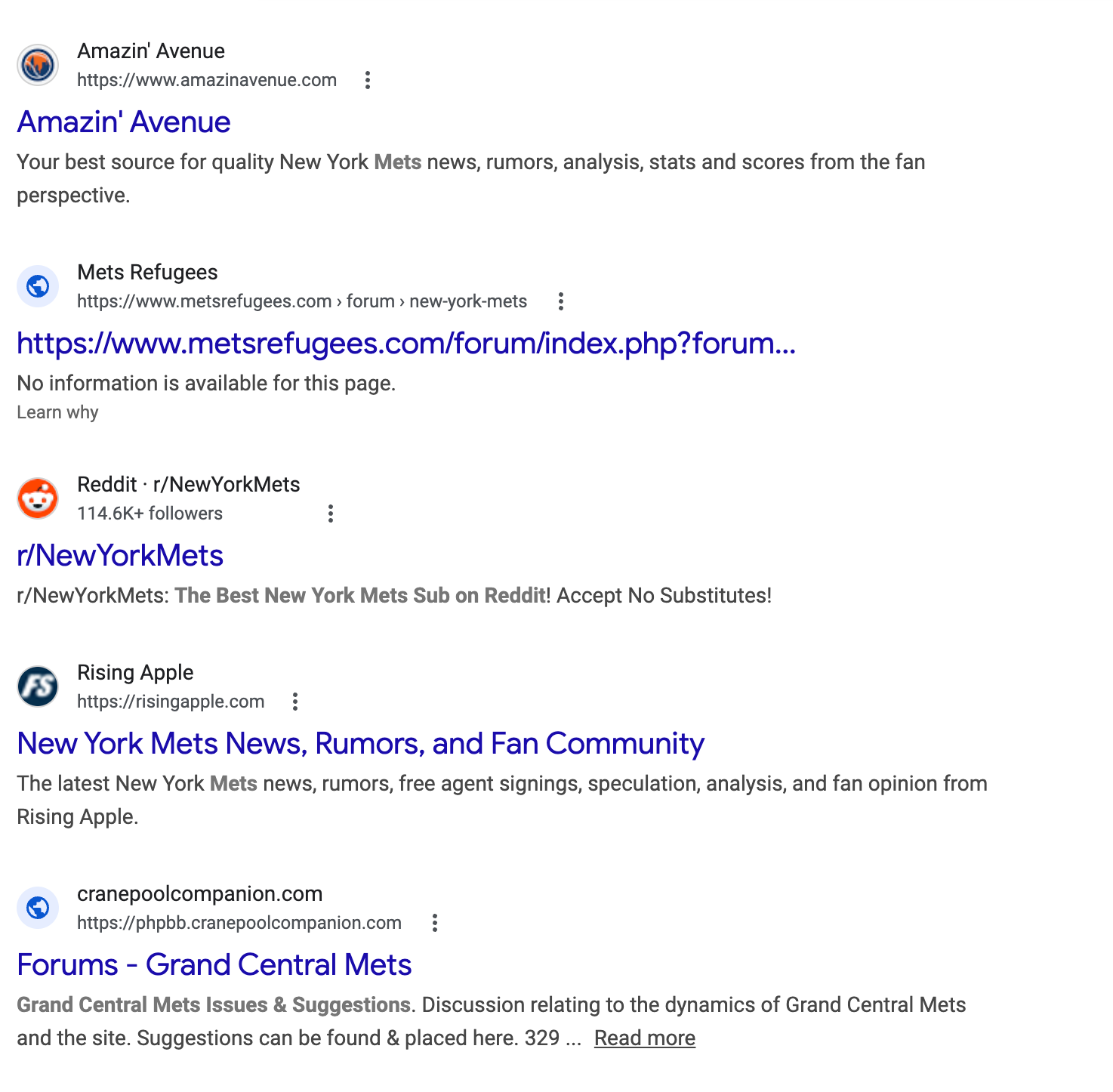The width and height of the screenshot is (1113, 1092).
Task: Click the cranepoolcompanion.com globe favicon
Action: pyautogui.click(x=38, y=908)
